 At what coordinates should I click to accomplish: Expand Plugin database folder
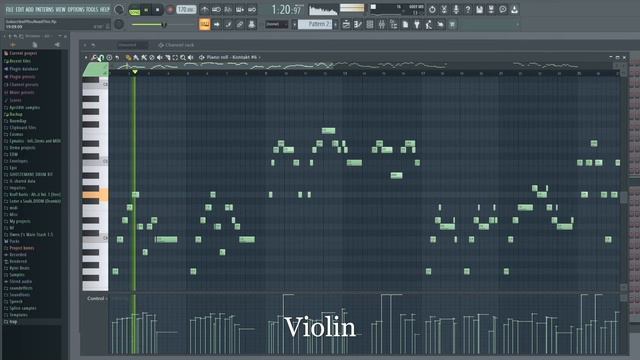point(23,69)
